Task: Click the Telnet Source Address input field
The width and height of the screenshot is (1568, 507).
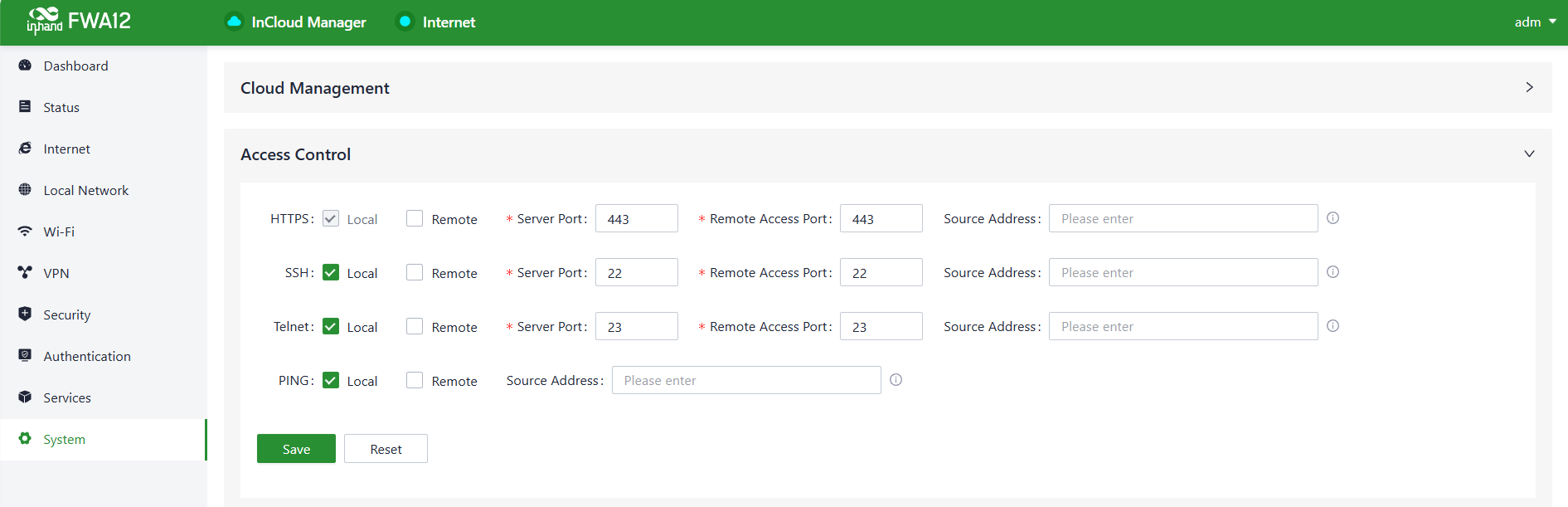Action: click(x=1182, y=327)
